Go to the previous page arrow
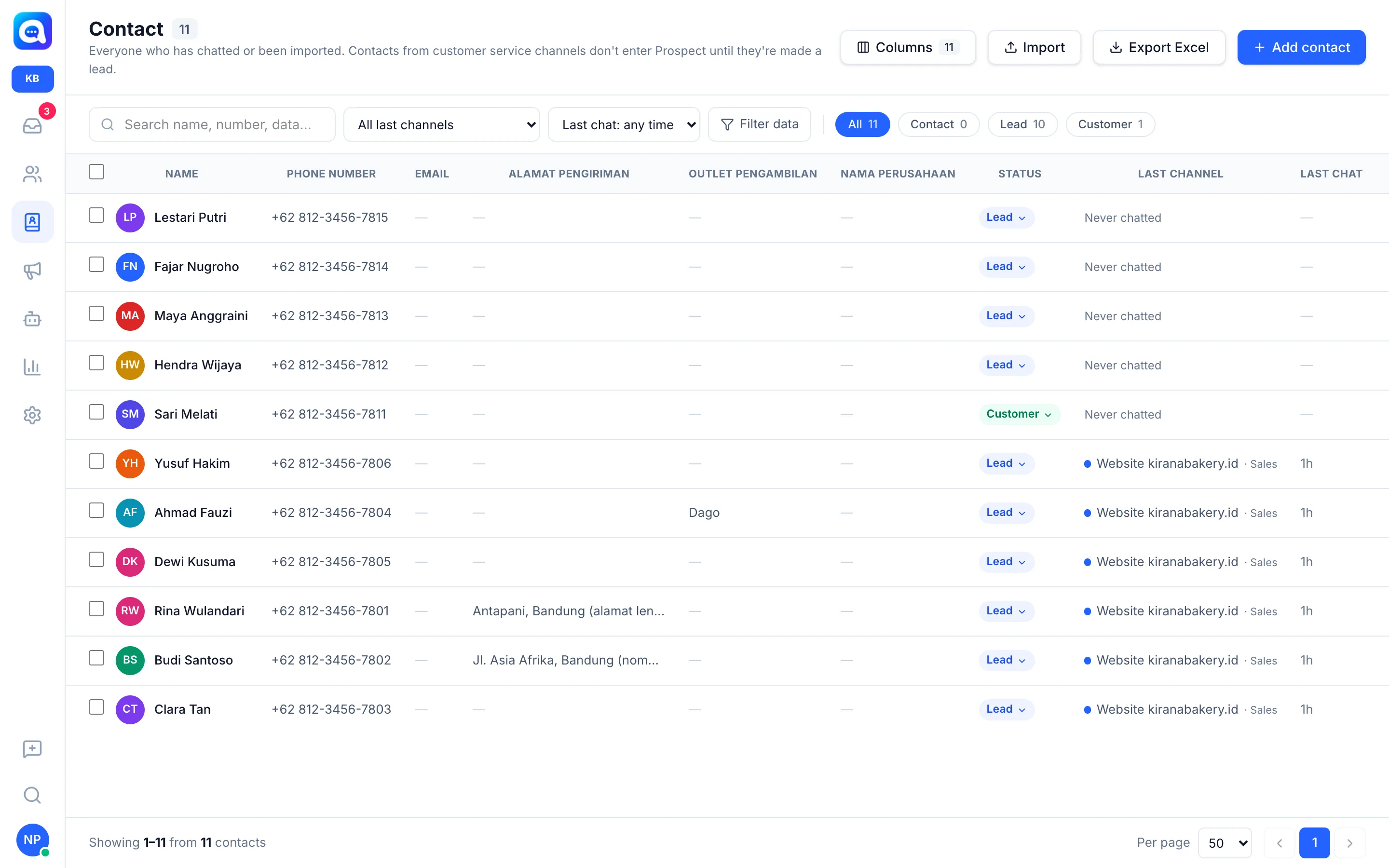 [1280, 843]
